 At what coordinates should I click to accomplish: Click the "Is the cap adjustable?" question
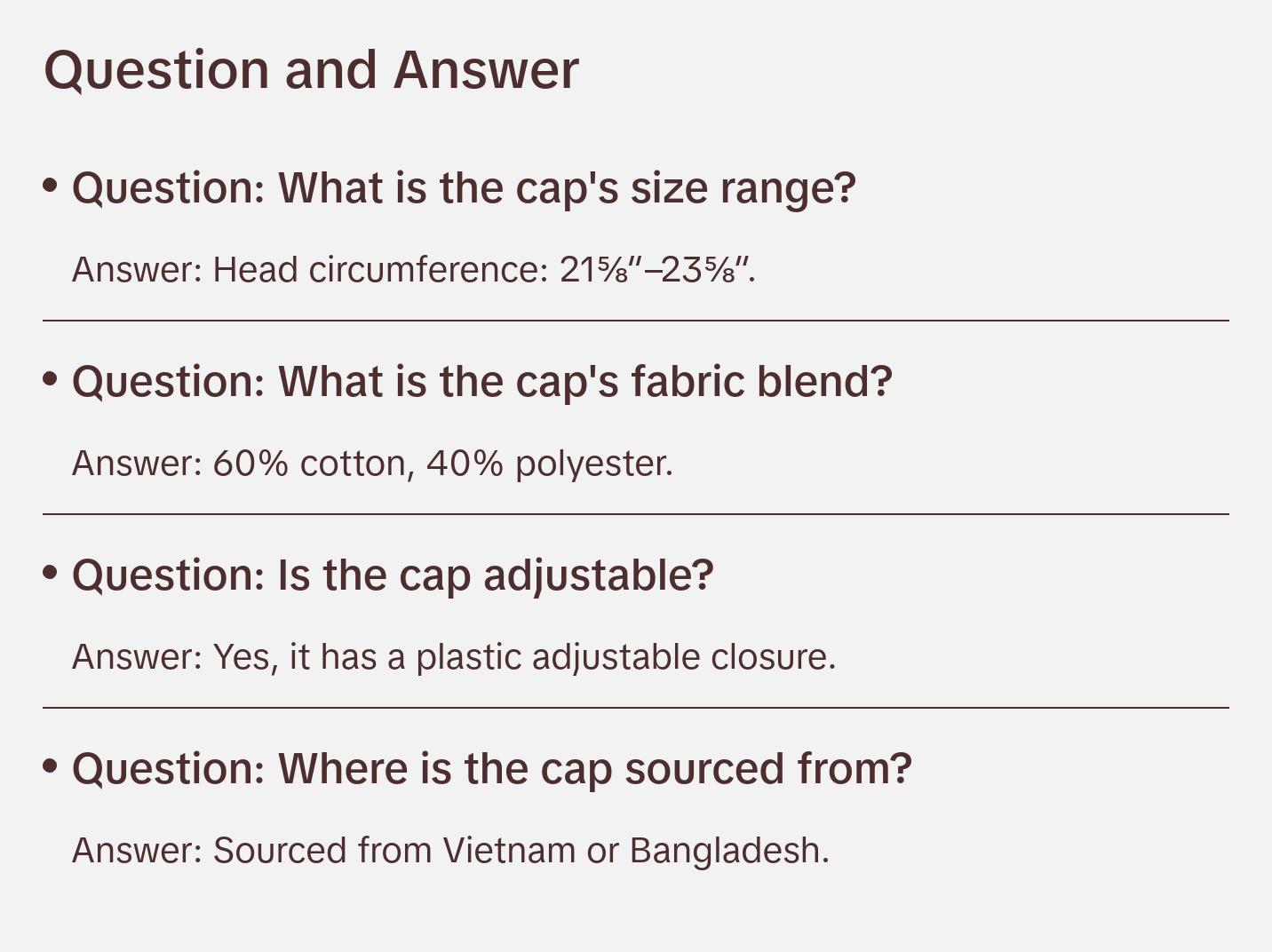pyautogui.click(x=393, y=575)
